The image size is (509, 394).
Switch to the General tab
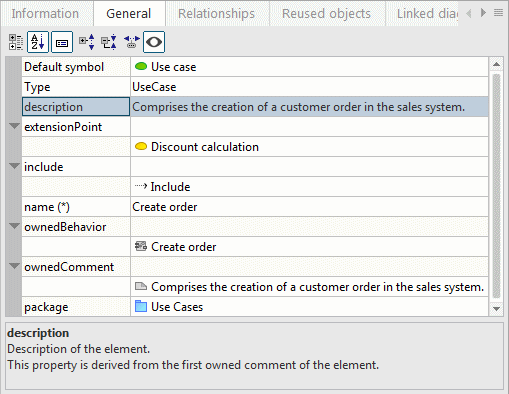coord(129,14)
